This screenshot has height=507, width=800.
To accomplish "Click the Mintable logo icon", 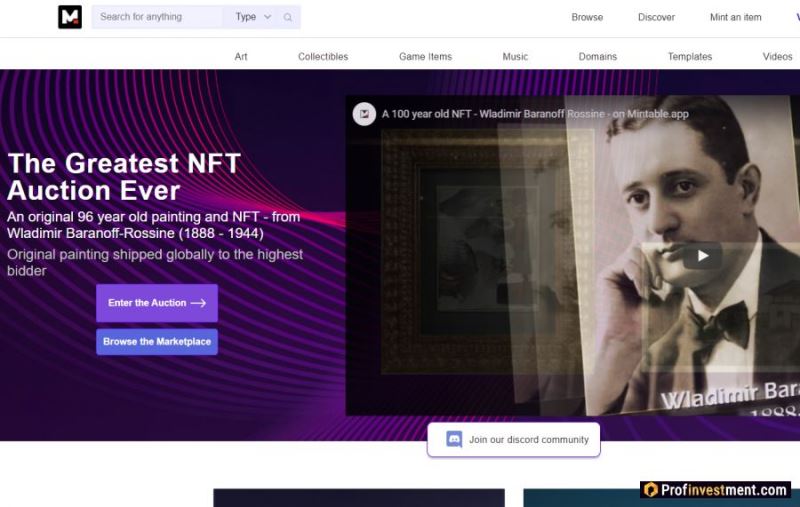I will pos(70,17).
